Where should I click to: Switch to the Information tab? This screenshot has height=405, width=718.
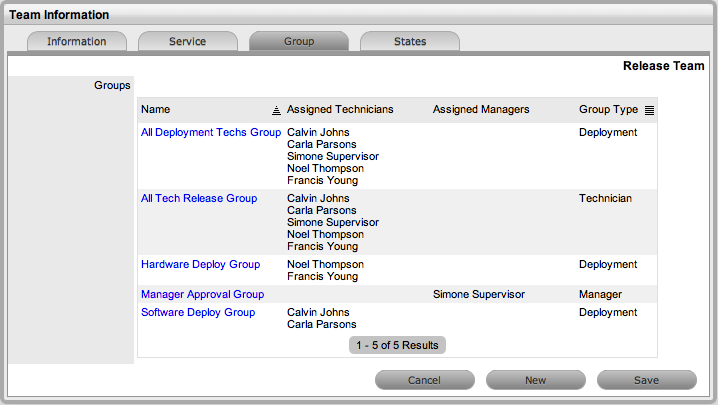pyautogui.click(x=75, y=42)
